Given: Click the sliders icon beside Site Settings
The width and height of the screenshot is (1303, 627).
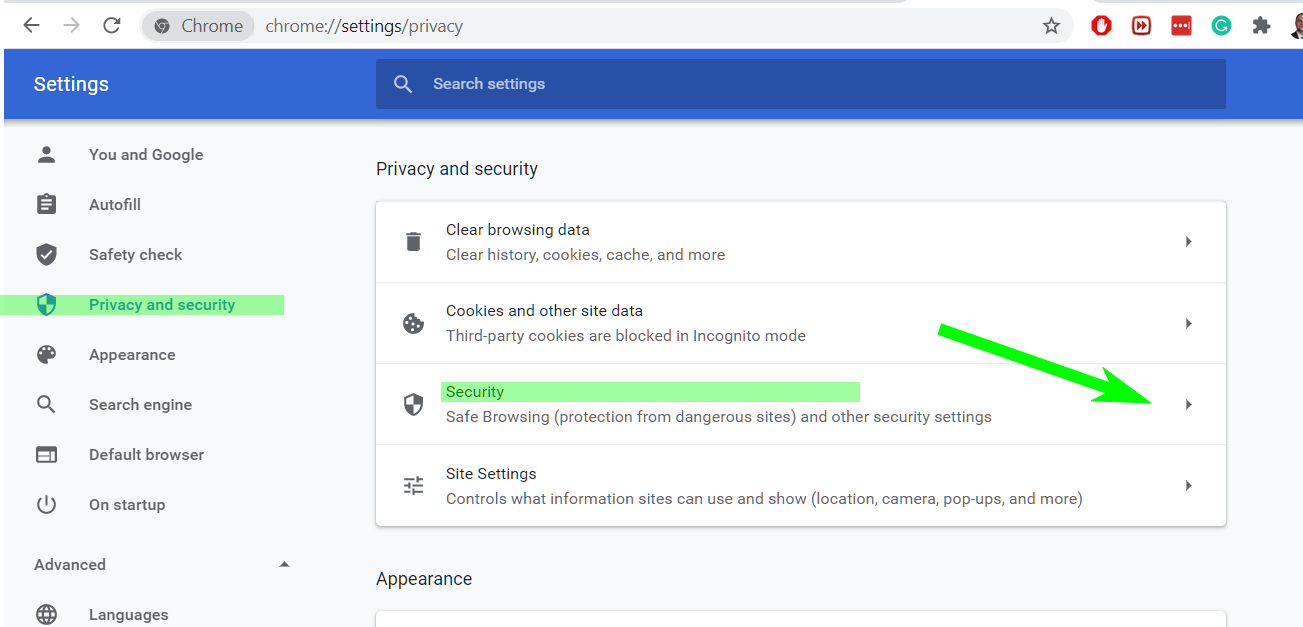Looking at the screenshot, I should pos(413,486).
